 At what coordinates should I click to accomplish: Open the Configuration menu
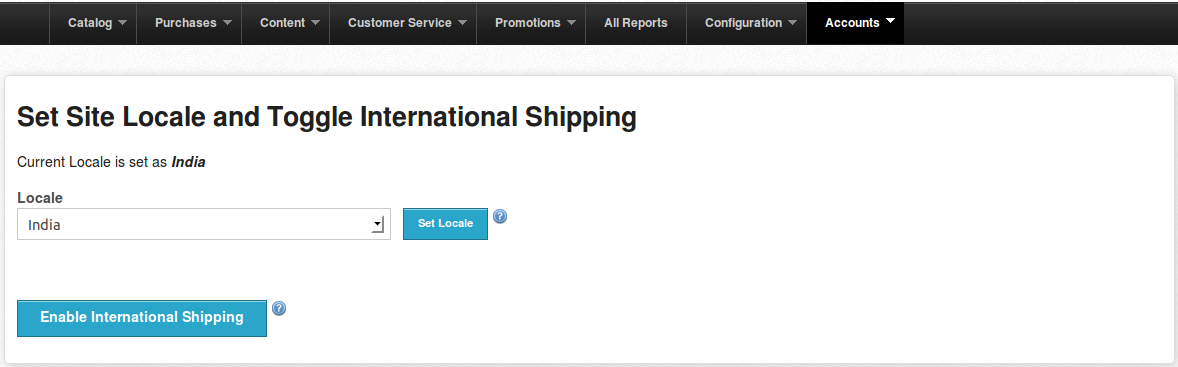747,23
